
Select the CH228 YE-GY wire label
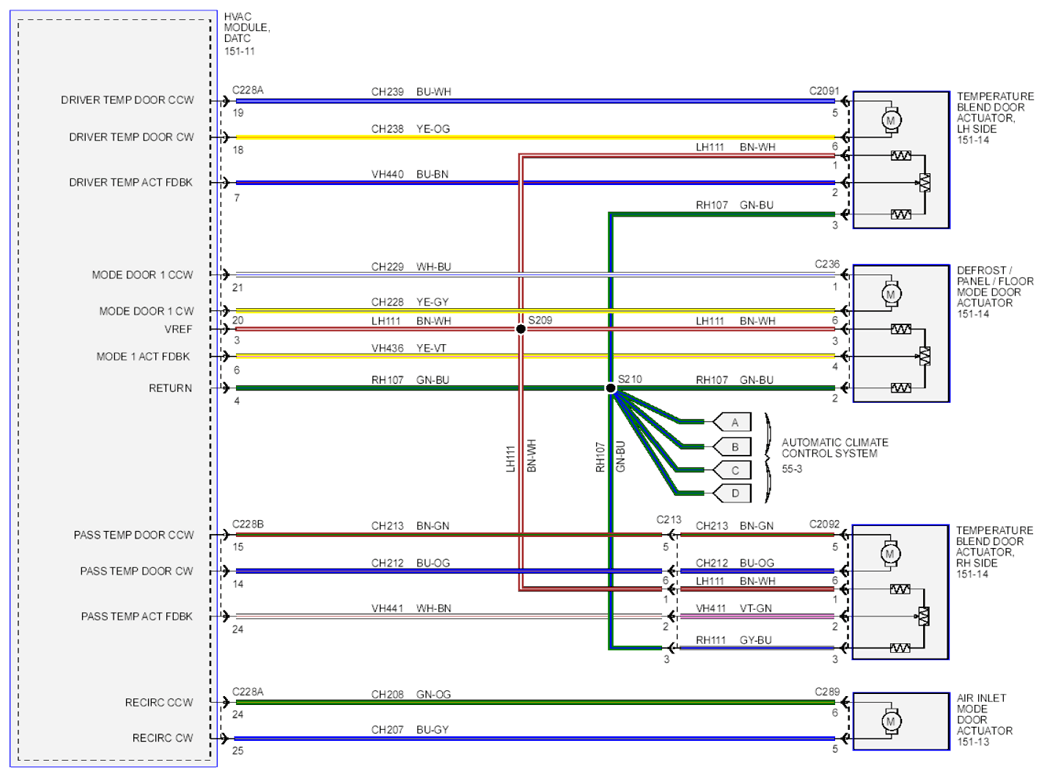click(x=410, y=302)
